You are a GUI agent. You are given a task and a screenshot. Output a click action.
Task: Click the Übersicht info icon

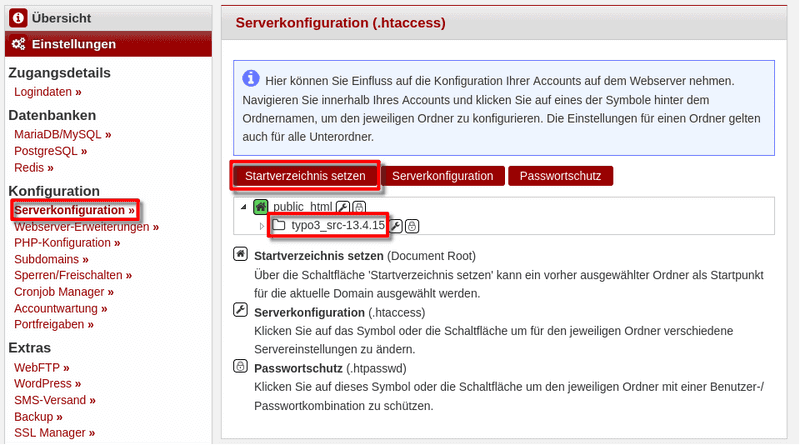point(18,17)
